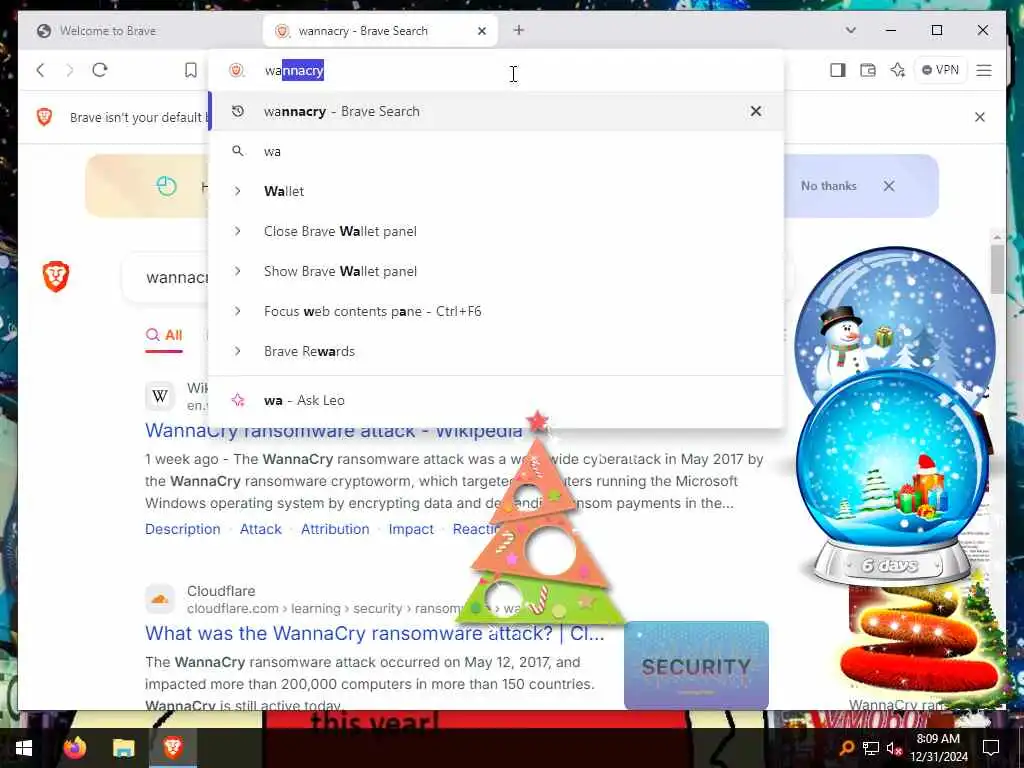
Task: Dismiss the default browser notification bar
Action: 980,117
